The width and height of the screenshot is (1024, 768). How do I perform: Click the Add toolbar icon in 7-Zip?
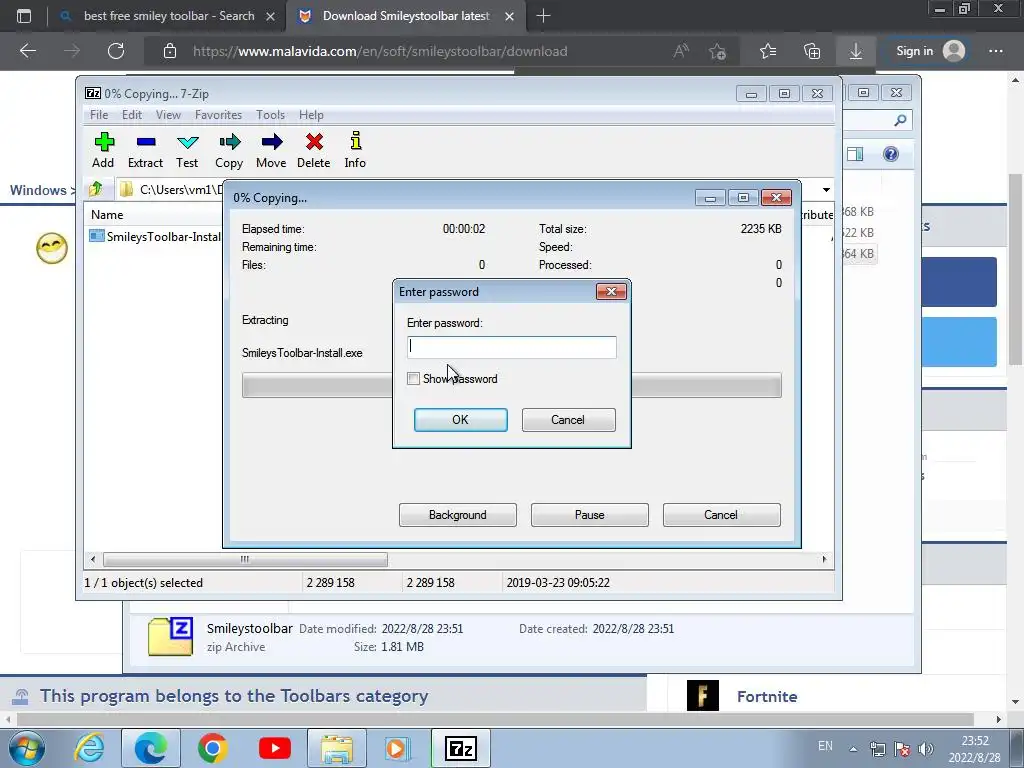pyautogui.click(x=103, y=150)
